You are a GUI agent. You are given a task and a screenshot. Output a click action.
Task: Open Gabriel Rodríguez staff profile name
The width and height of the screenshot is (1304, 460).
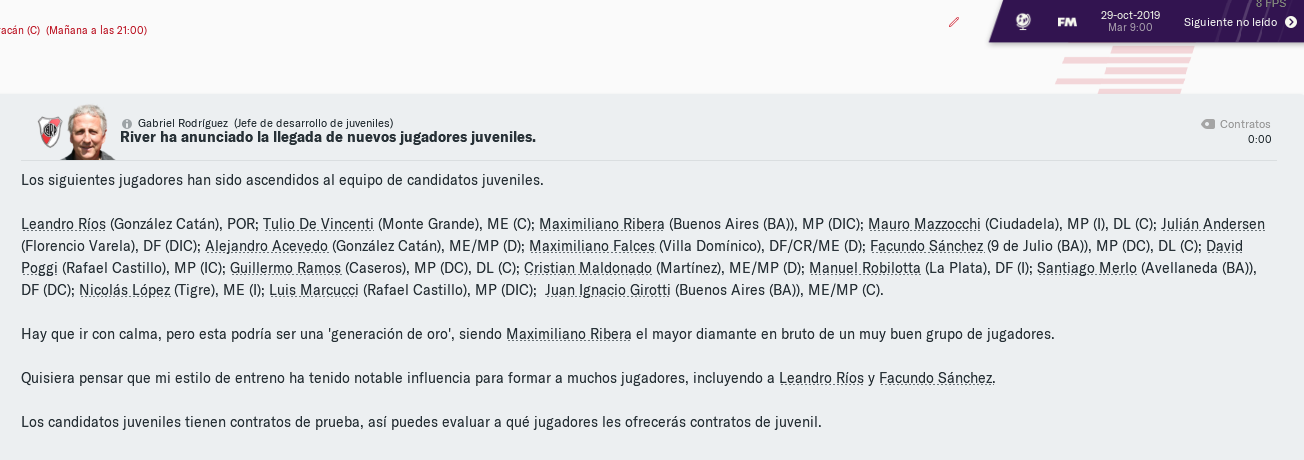tap(183, 123)
